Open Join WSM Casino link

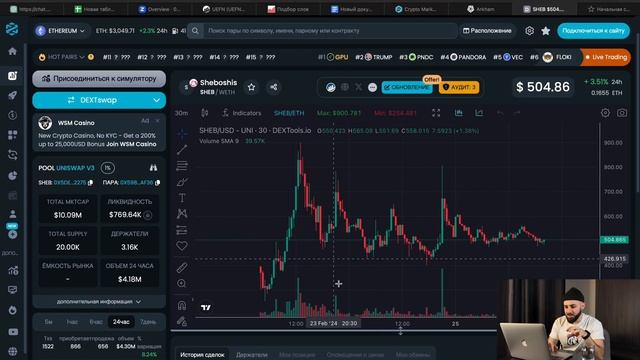(131, 144)
